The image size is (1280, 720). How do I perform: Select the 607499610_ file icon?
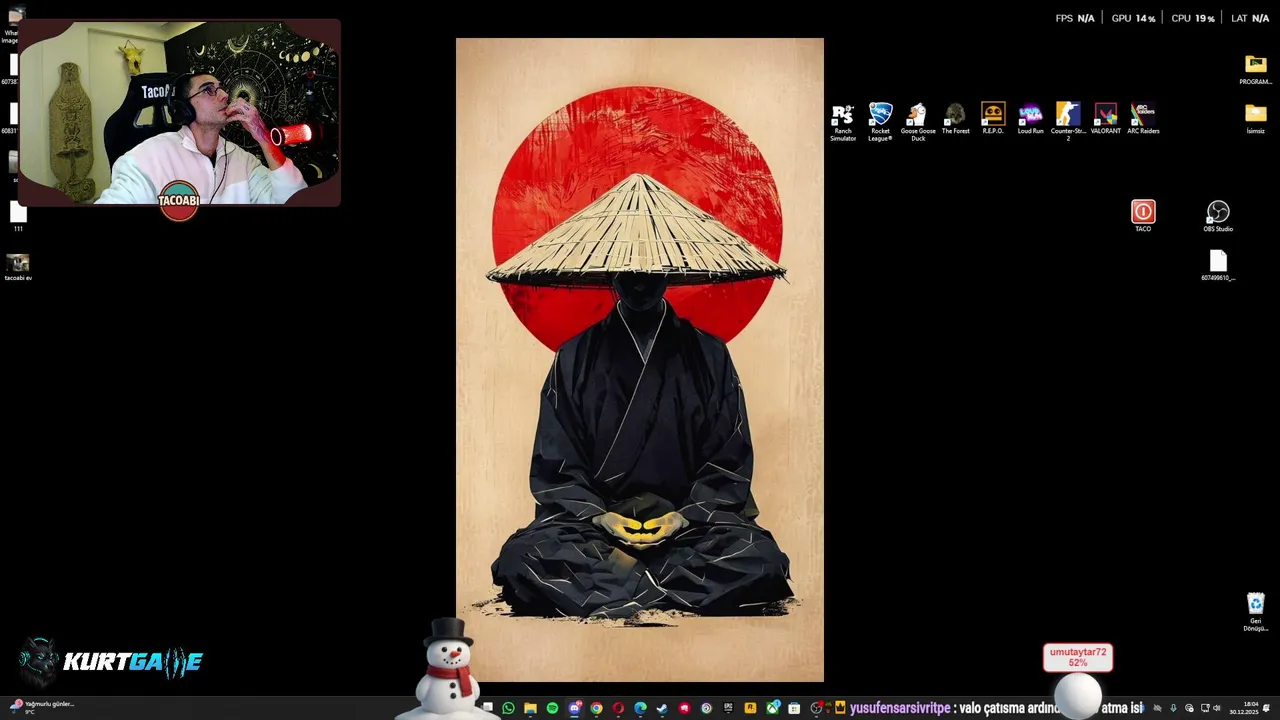1218,265
